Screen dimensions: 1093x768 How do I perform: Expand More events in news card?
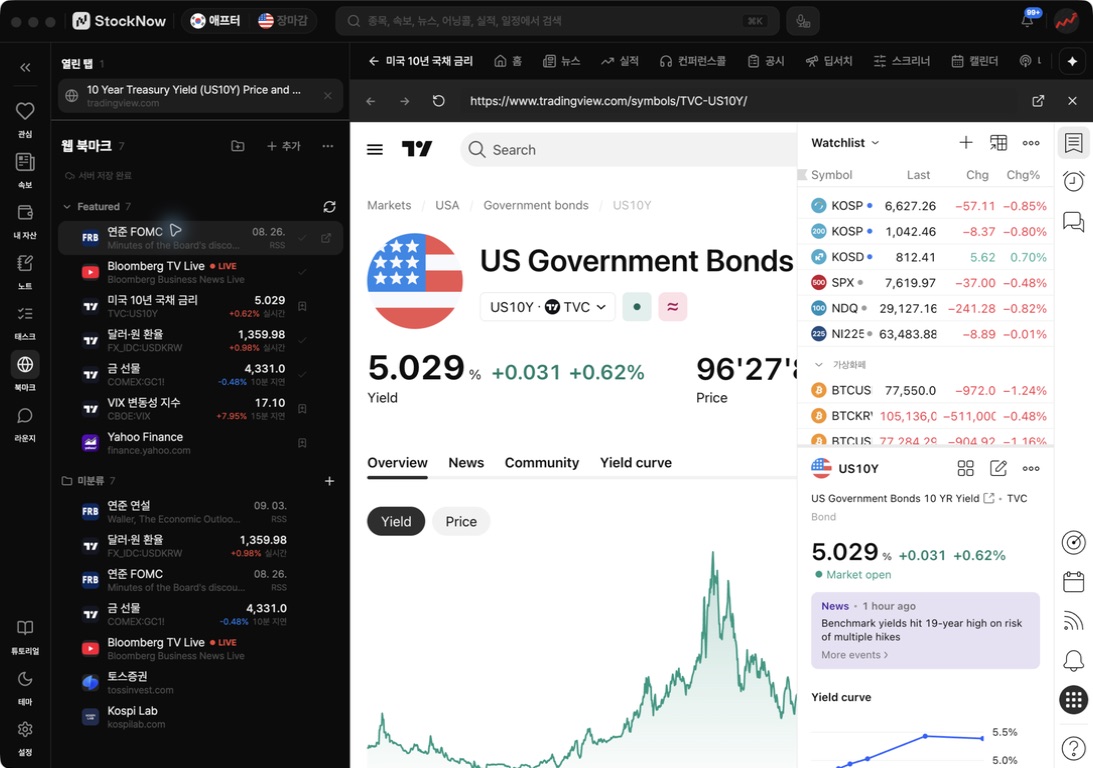[855, 654]
